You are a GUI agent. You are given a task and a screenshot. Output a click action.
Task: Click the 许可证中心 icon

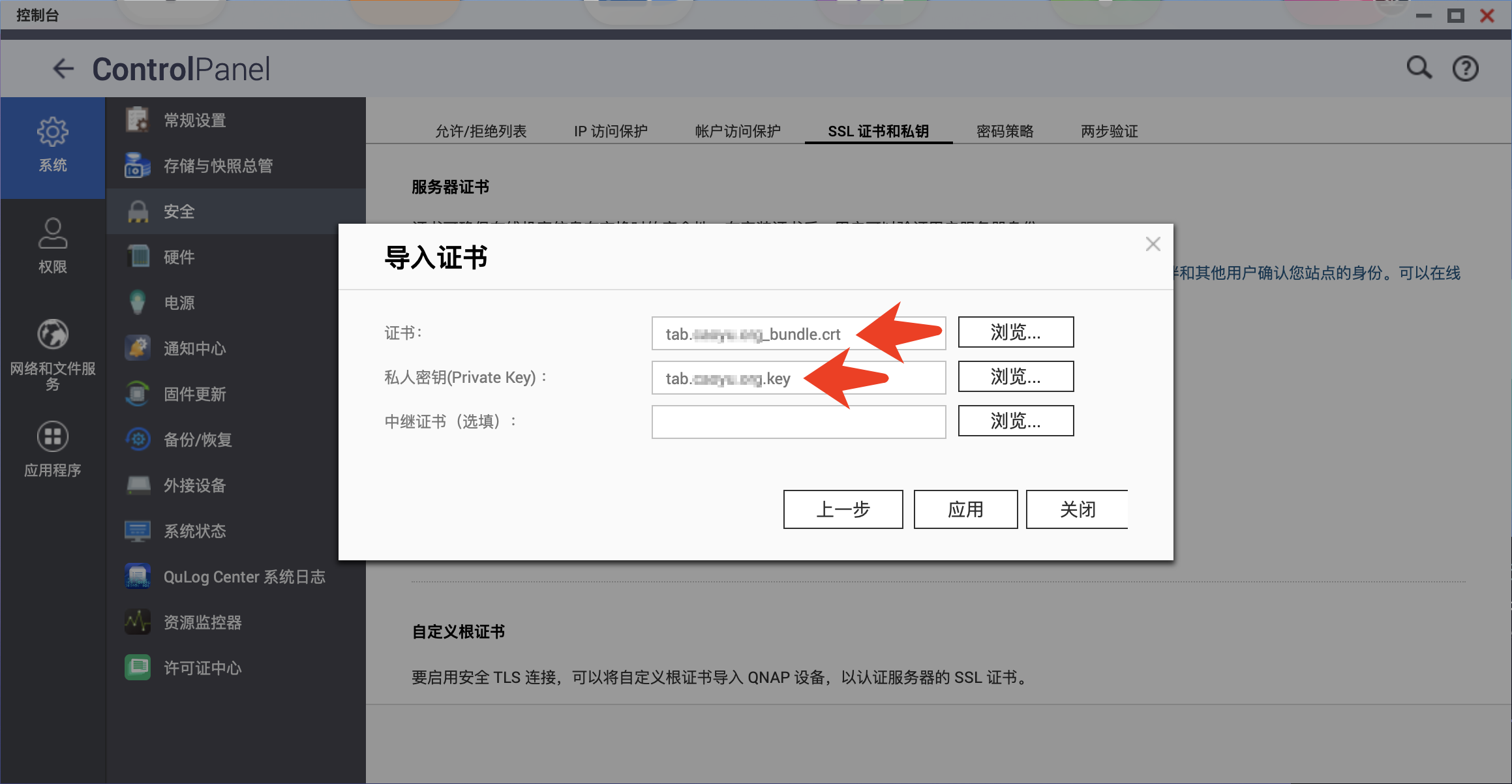click(x=138, y=668)
